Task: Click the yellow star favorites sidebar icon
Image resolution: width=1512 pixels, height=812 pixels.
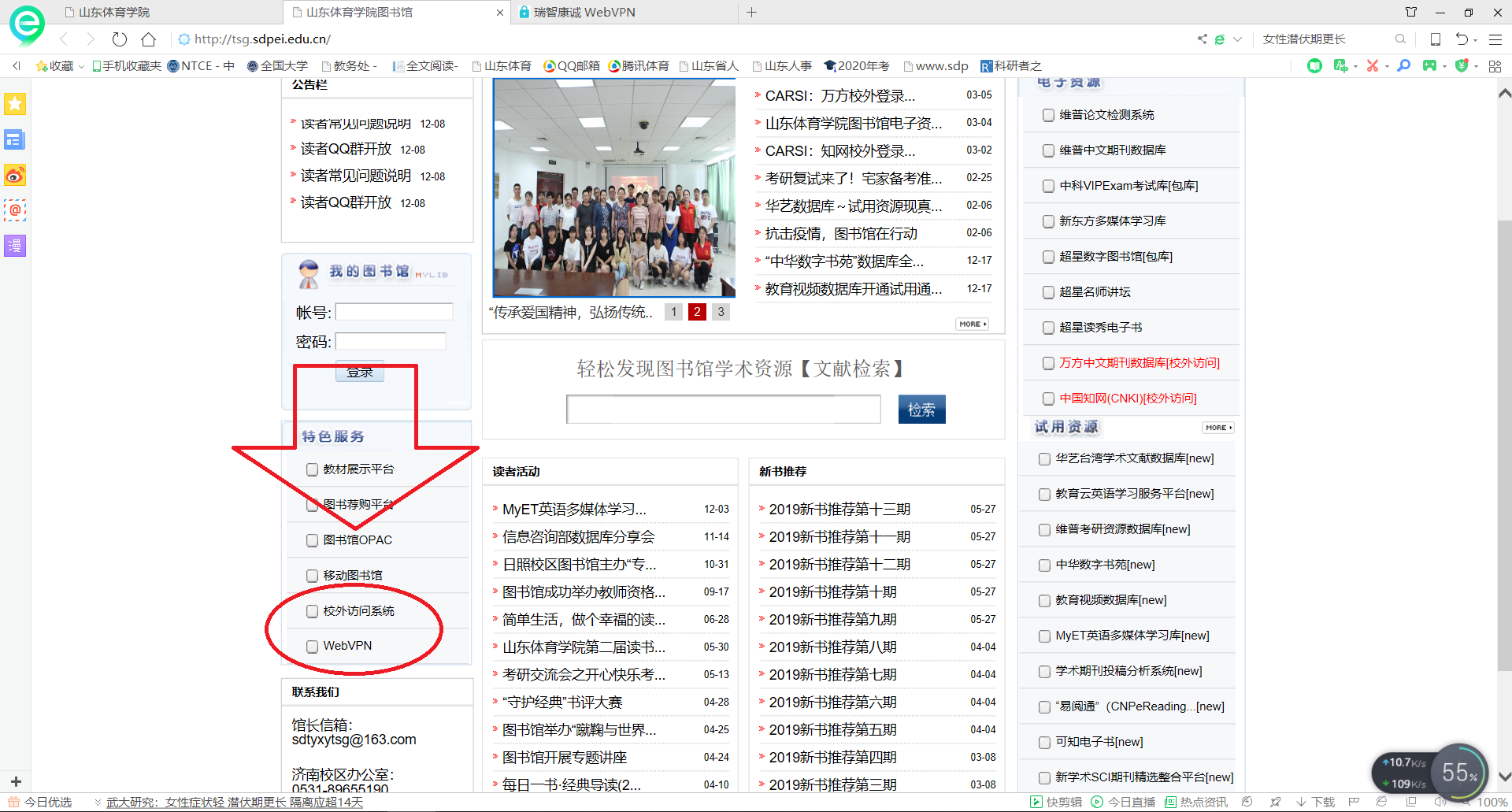Action: tap(15, 104)
